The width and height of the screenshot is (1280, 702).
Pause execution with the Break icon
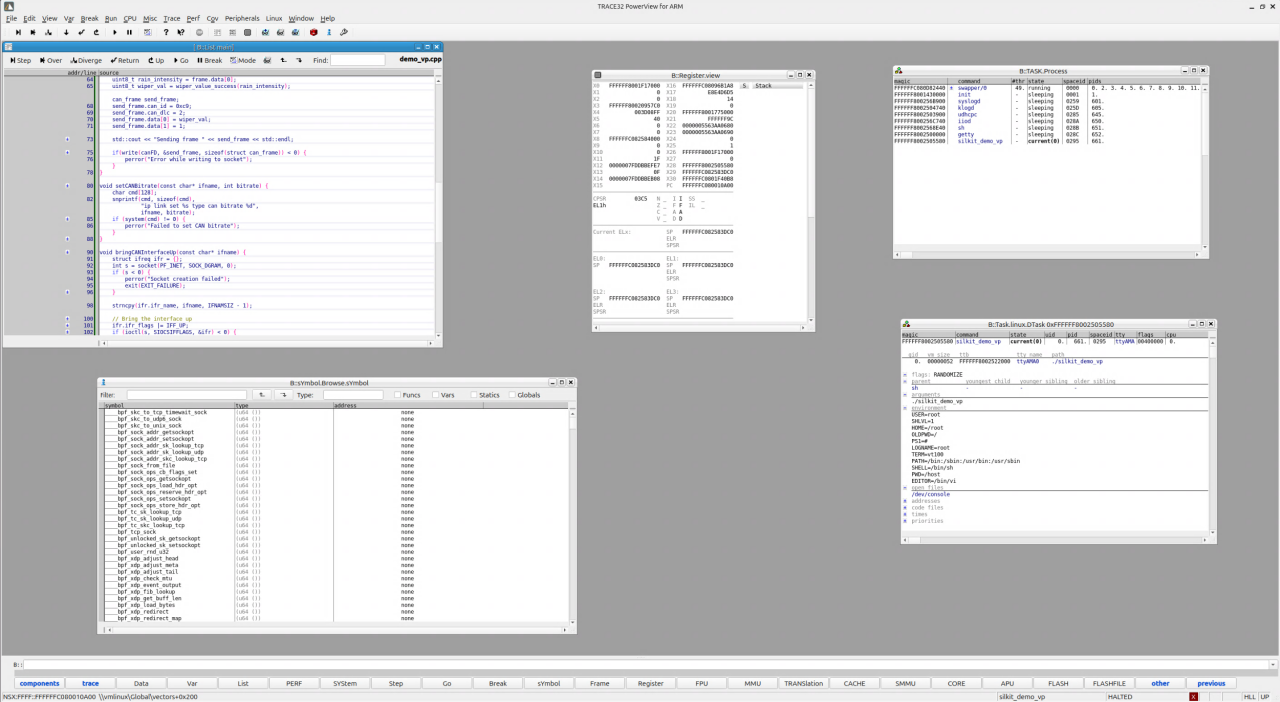pos(129,32)
